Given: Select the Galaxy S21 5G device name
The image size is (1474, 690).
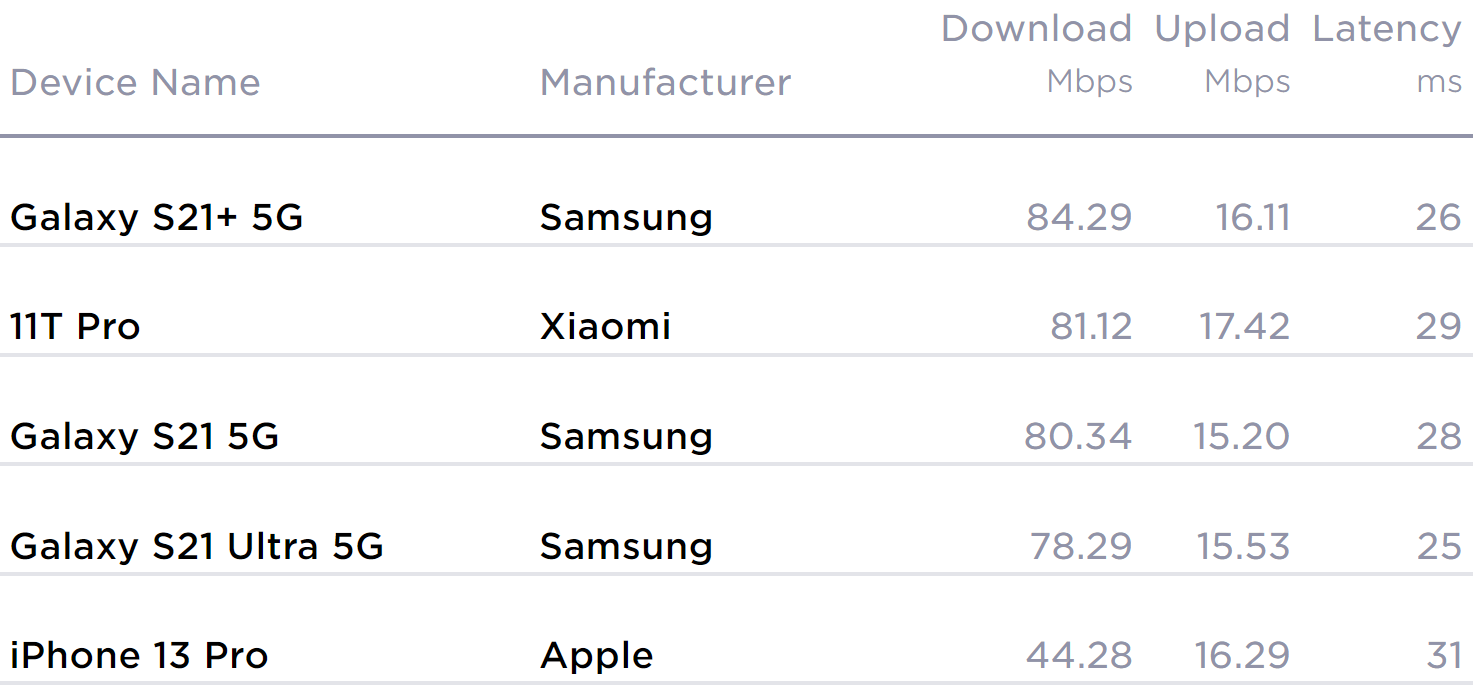Looking at the screenshot, I should point(144,436).
